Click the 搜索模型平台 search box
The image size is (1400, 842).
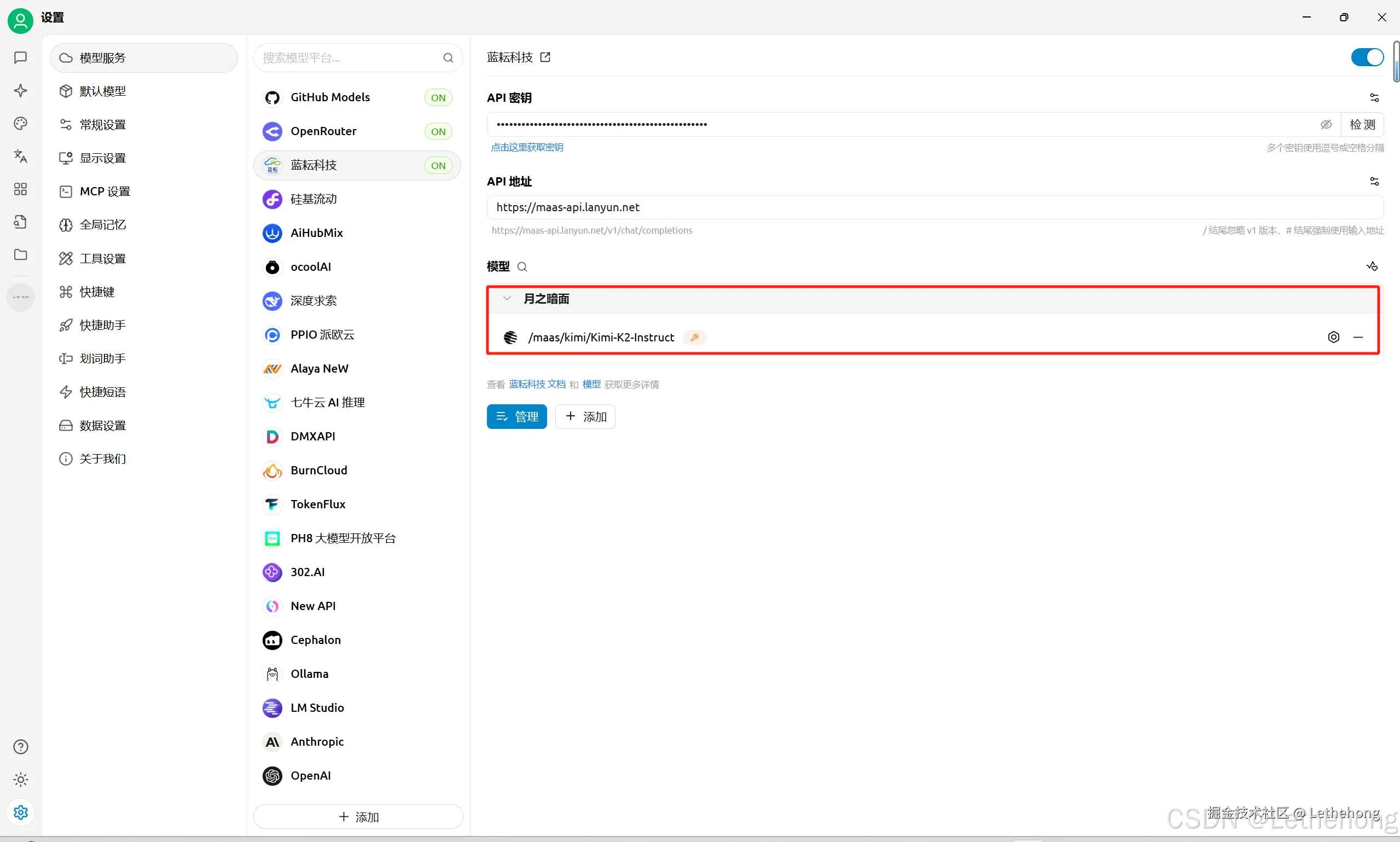(x=352, y=58)
